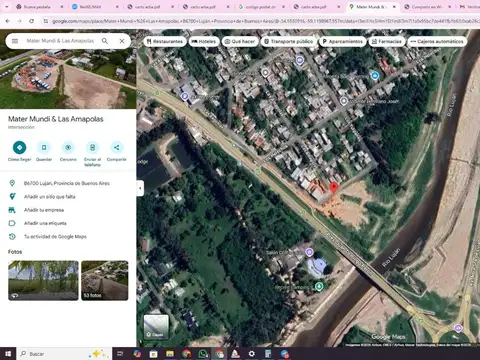Click Añadir tu empresa
480x360 pixels.
pyautogui.click(x=68, y=210)
